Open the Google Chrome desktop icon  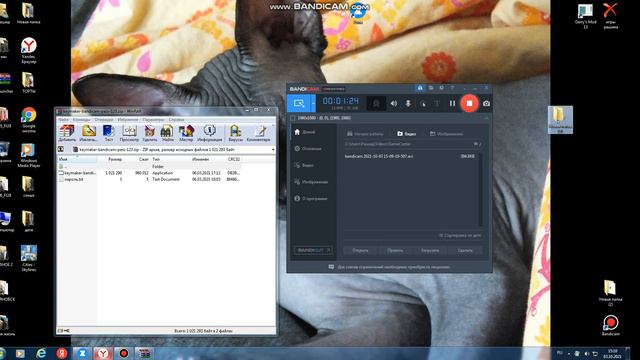tap(29, 120)
